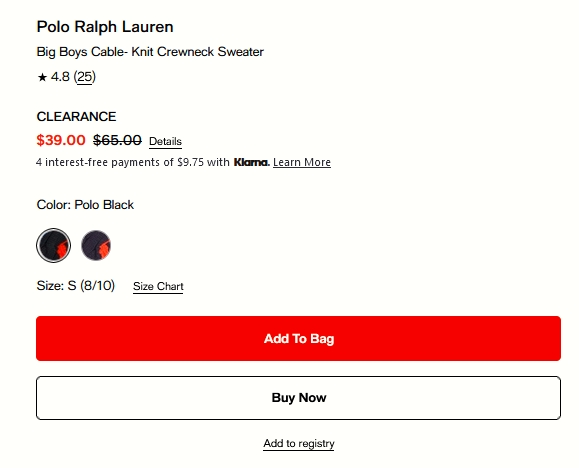Click the Klarna logo
The image size is (579, 468).
pos(251,162)
